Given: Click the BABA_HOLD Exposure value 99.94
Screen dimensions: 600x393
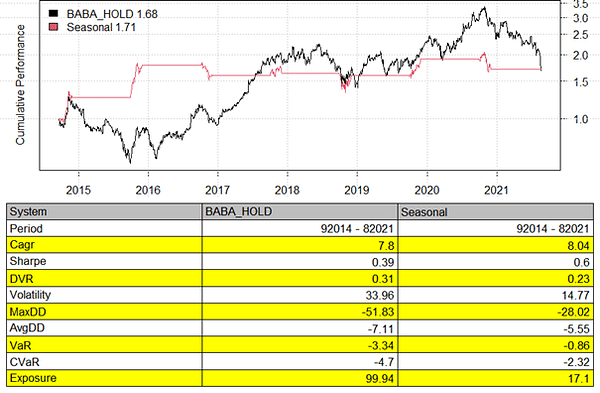Looking at the screenshot, I should point(380,379).
